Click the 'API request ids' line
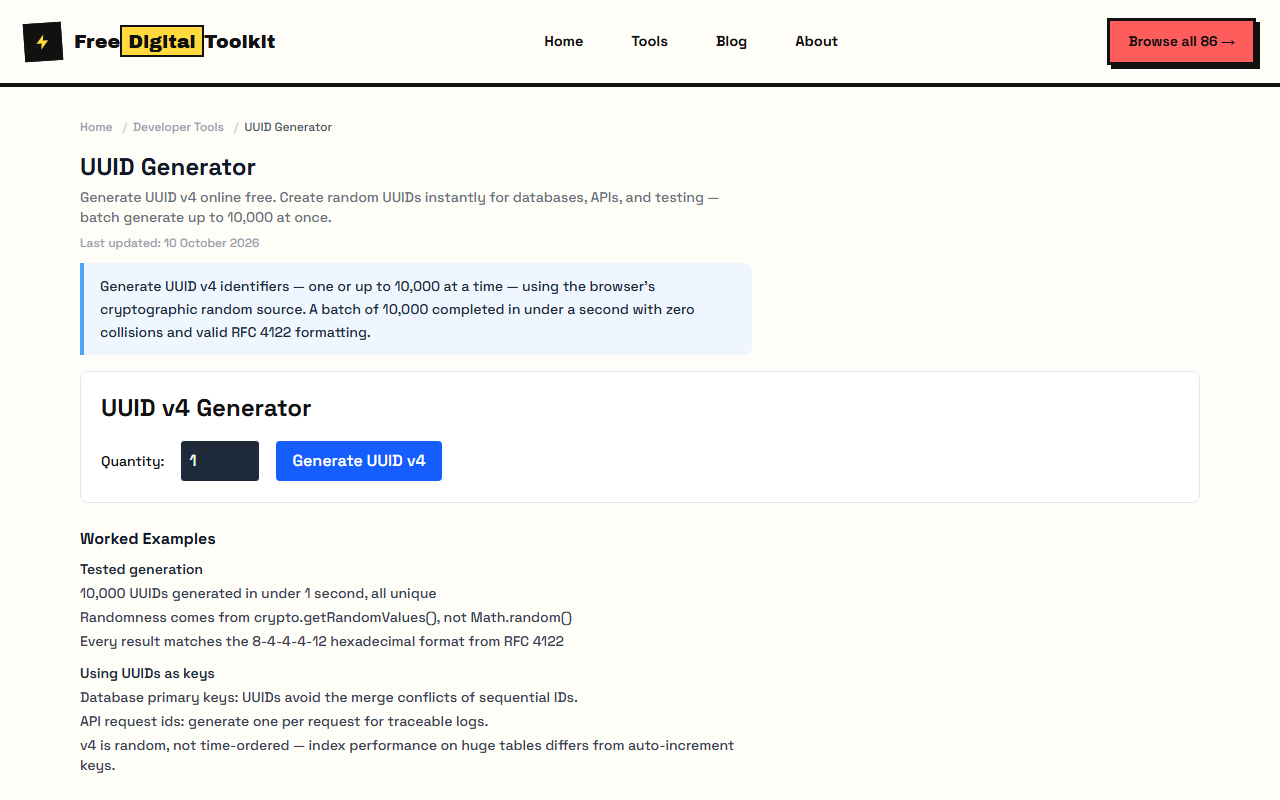Screen dimensions: 1280x800 [284, 721]
